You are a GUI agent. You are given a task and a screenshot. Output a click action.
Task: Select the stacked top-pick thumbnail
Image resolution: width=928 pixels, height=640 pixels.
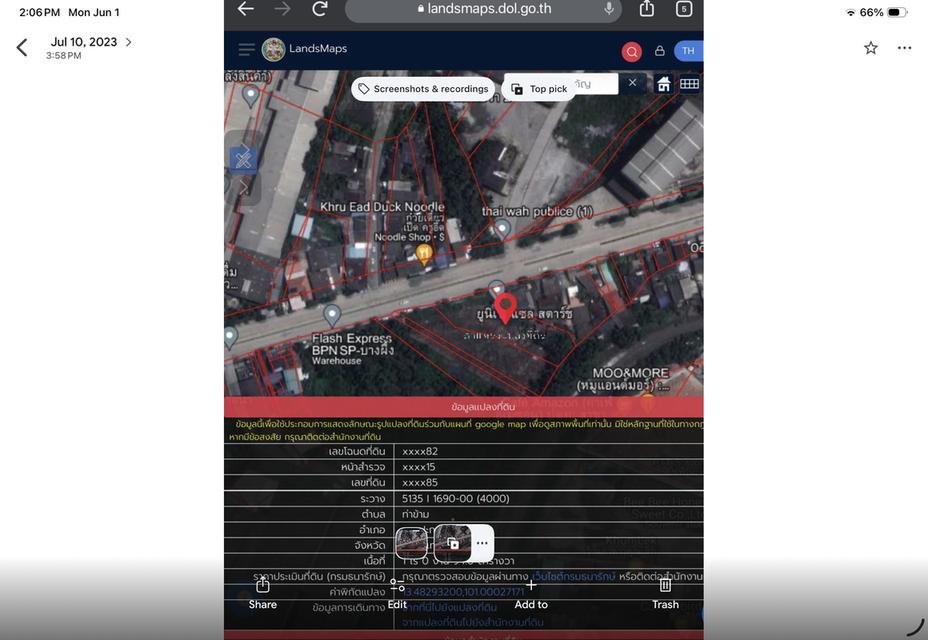tap(453, 543)
